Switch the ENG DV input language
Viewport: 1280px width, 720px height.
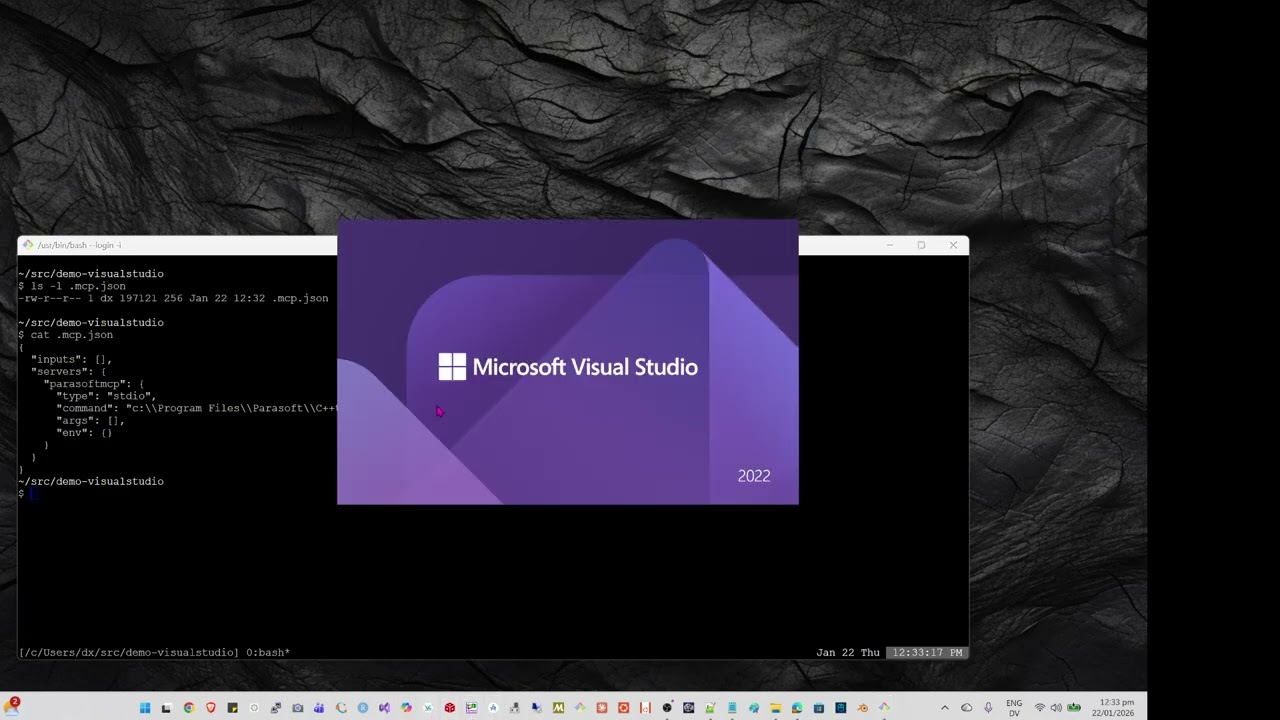(x=1014, y=708)
